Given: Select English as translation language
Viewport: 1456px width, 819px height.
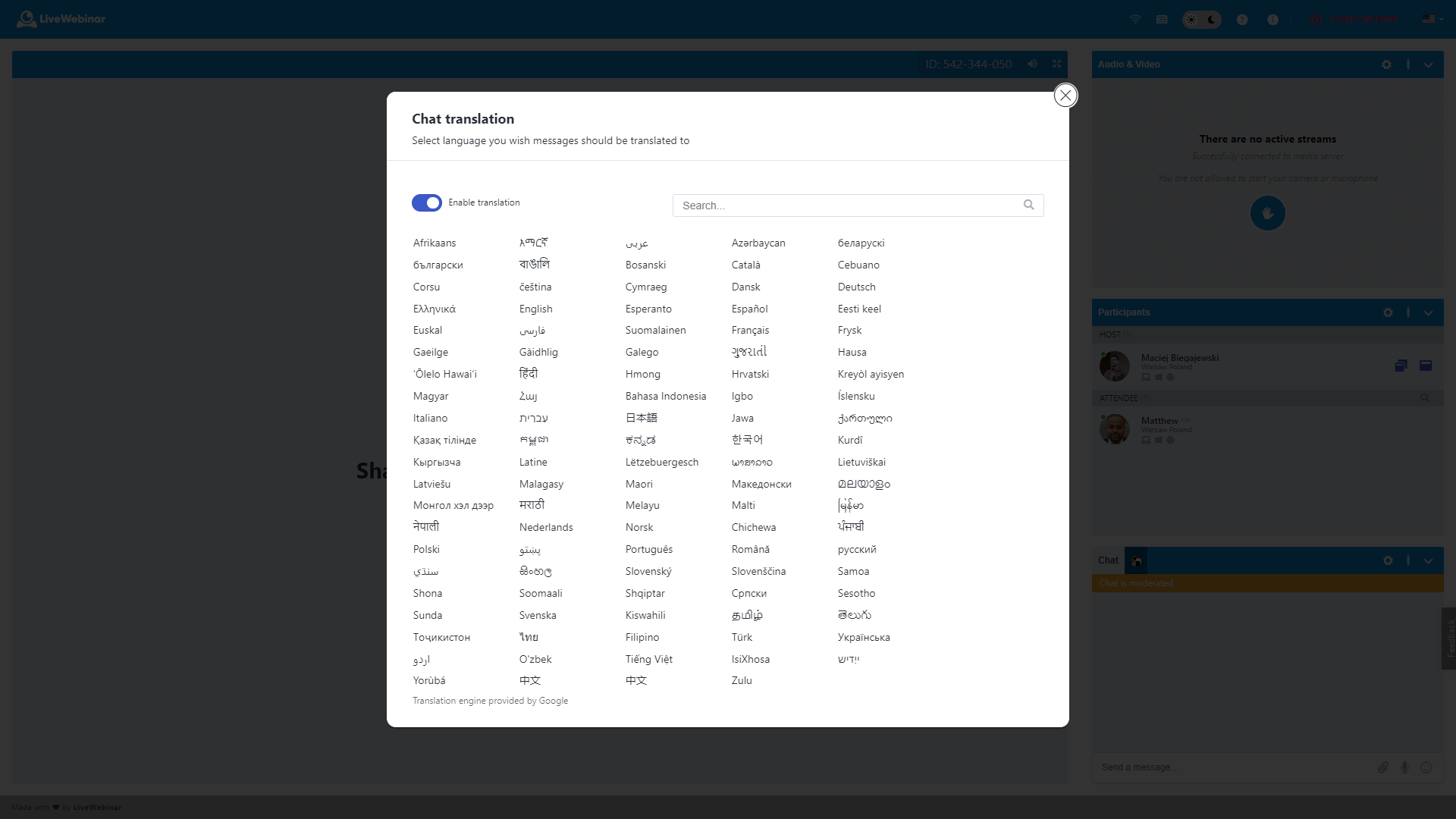Looking at the screenshot, I should [x=535, y=309].
